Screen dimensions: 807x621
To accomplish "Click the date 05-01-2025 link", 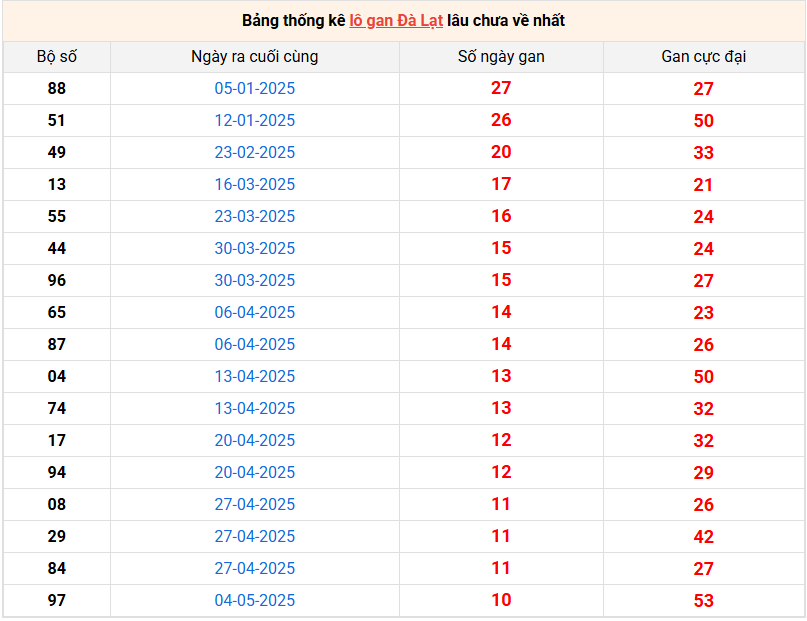I will 255,89.
